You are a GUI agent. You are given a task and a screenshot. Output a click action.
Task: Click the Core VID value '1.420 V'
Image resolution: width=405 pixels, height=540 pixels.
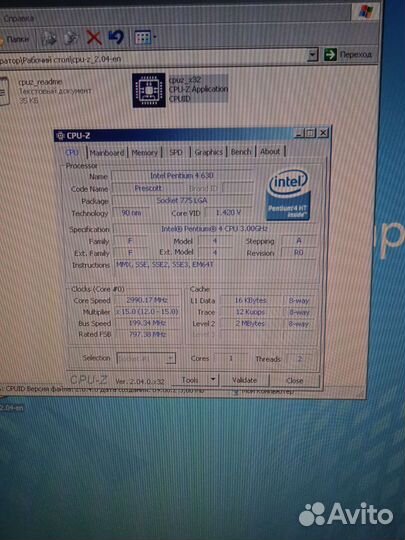228,212
